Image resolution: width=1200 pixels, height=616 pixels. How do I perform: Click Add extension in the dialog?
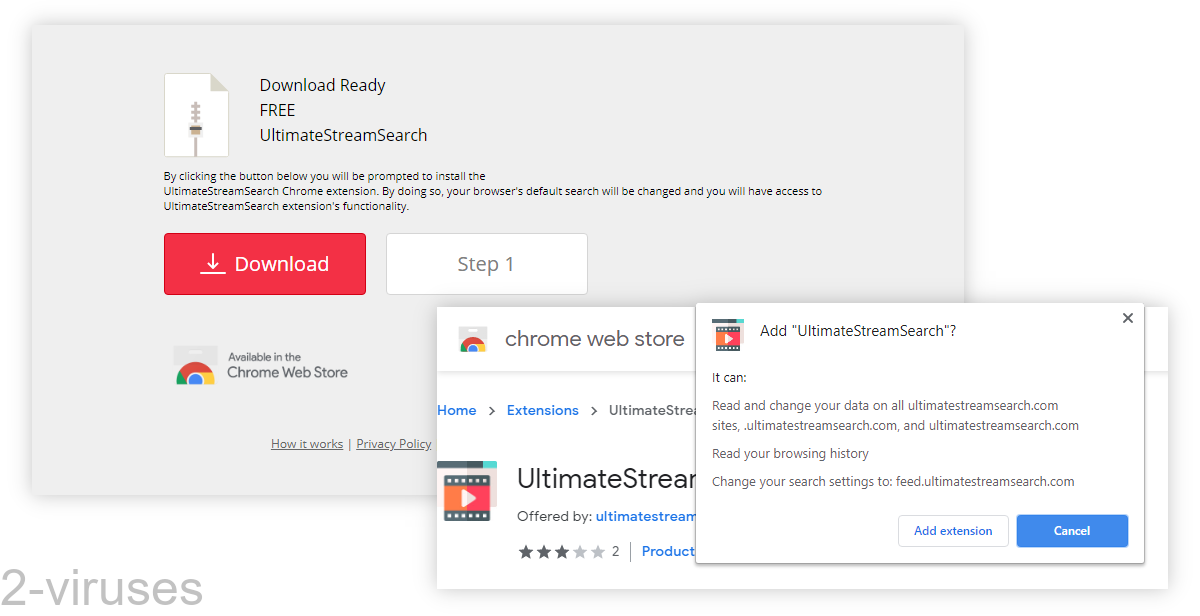(953, 531)
